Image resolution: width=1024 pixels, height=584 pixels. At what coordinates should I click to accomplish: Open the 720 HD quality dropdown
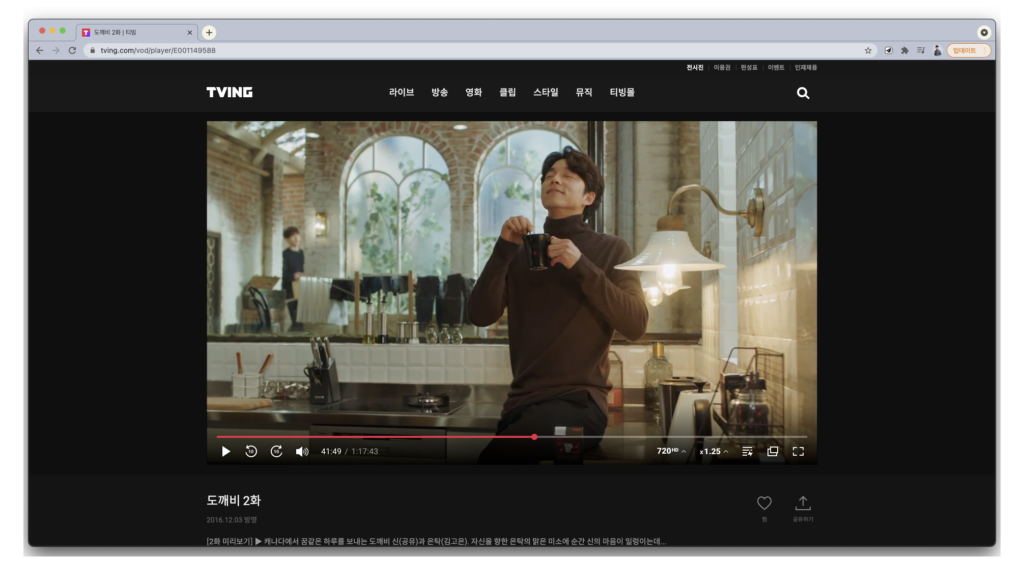pyautogui.click(x=671, y=451)
